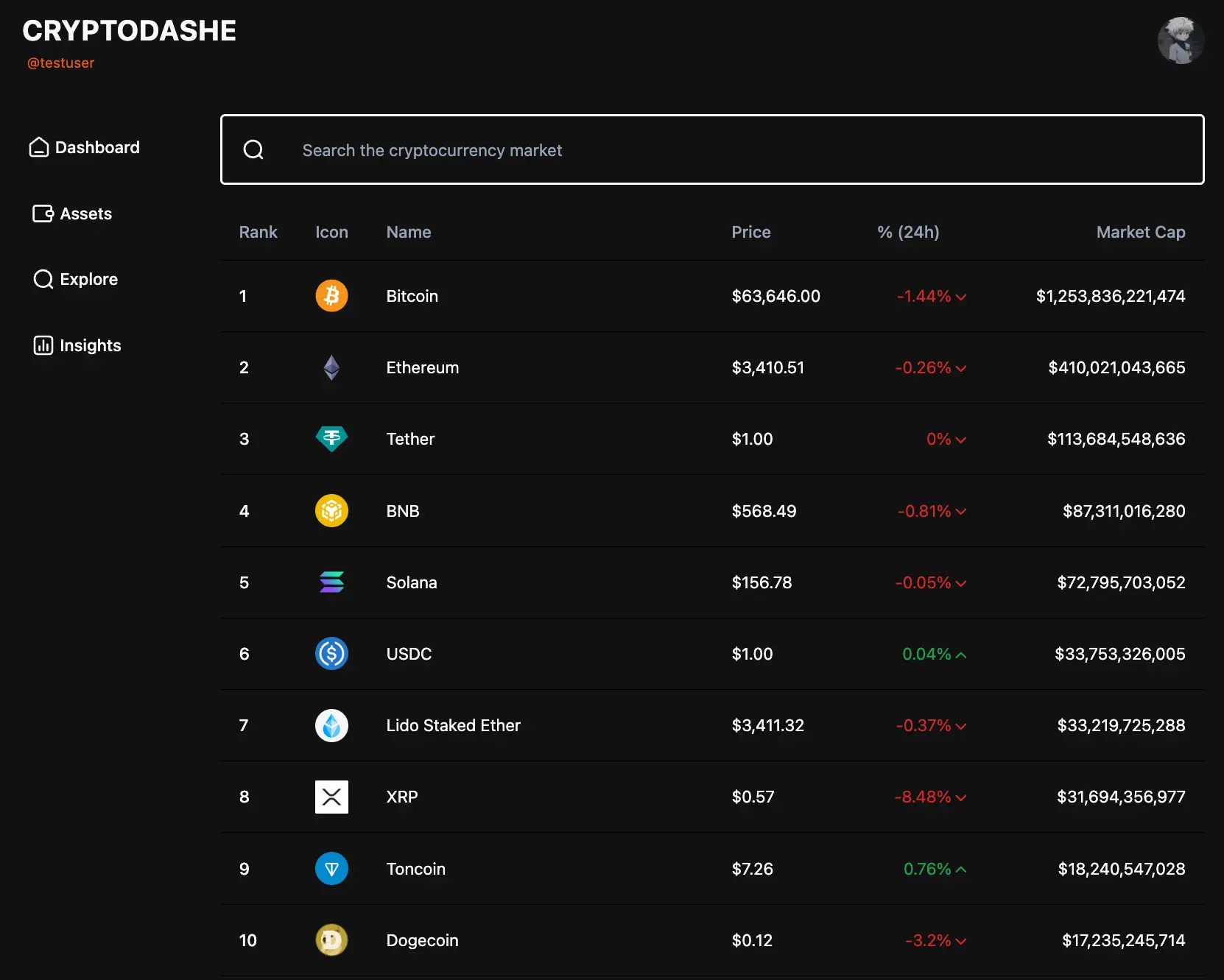Expand Toncoin's upward percentage chevron
The height and width of the screenshot is (980, 1224).
[x=961, y=869]
